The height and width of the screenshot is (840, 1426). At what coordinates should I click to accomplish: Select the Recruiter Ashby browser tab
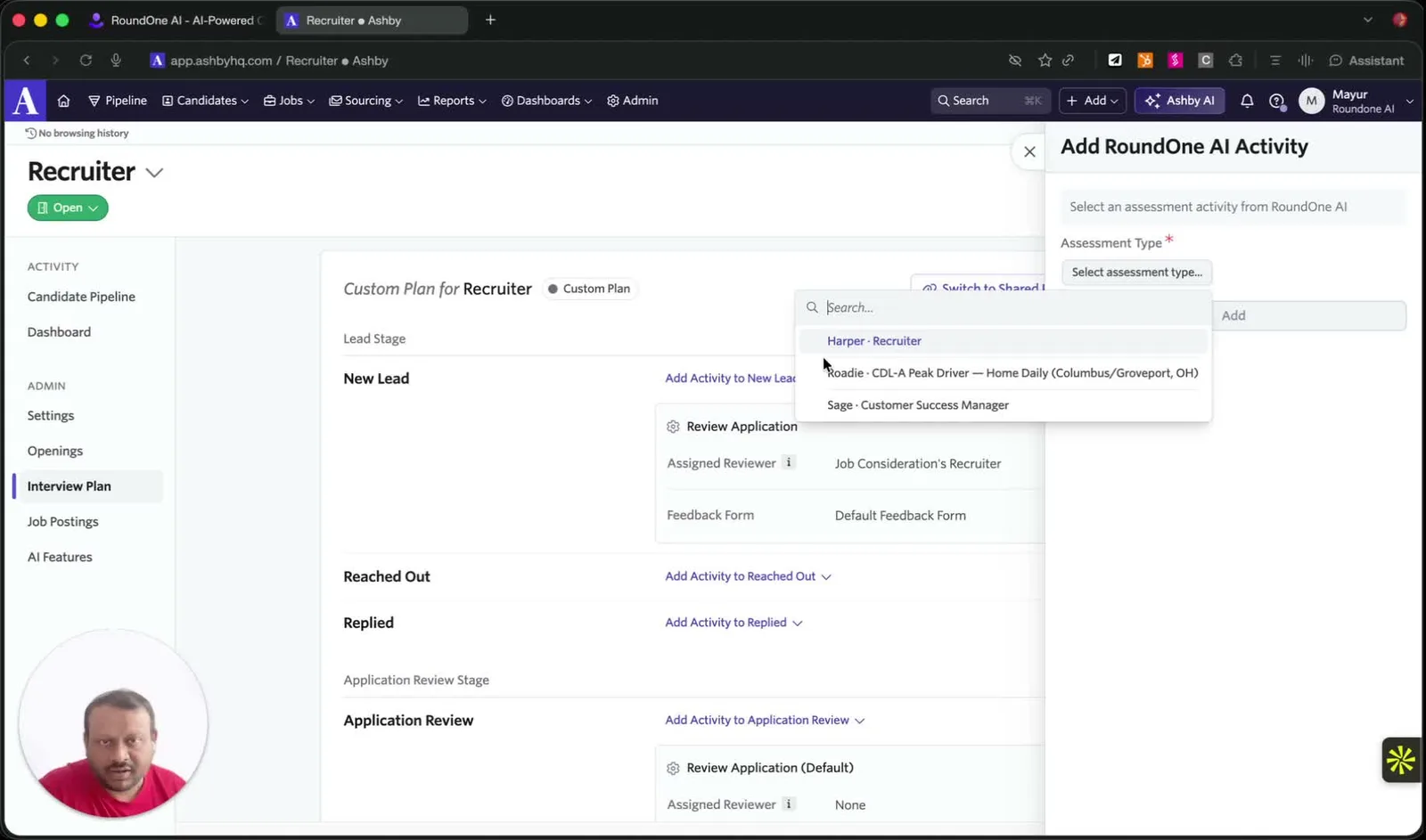[x=372, y=20]
